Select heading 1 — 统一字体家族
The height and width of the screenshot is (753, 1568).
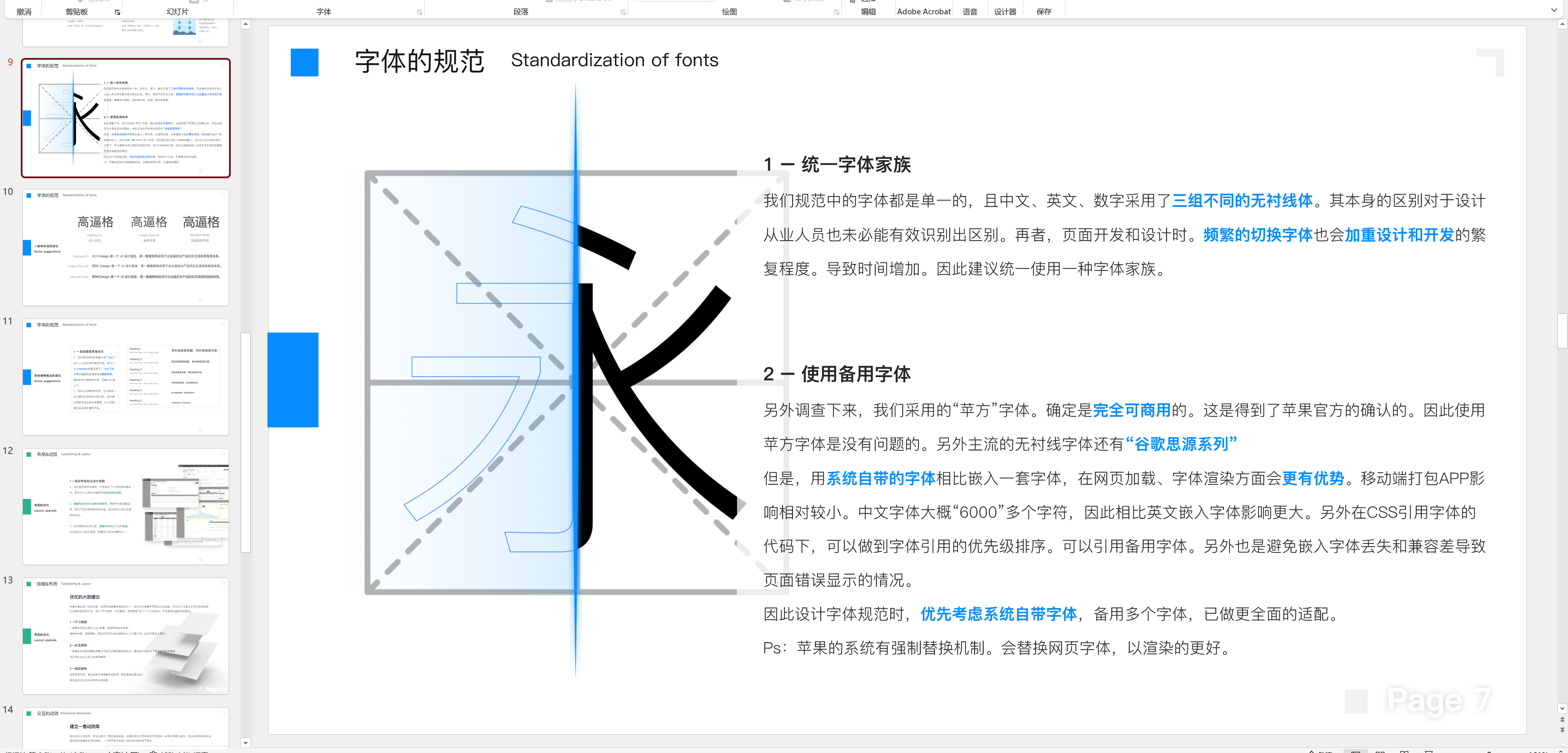tap(837, 165)
